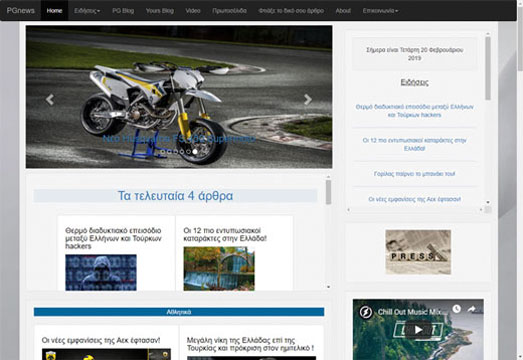The height and width of the screenshot is (360, 523).
Task: Go to PG Blog page
Action: pyautogui.click(x=123, y=11)
